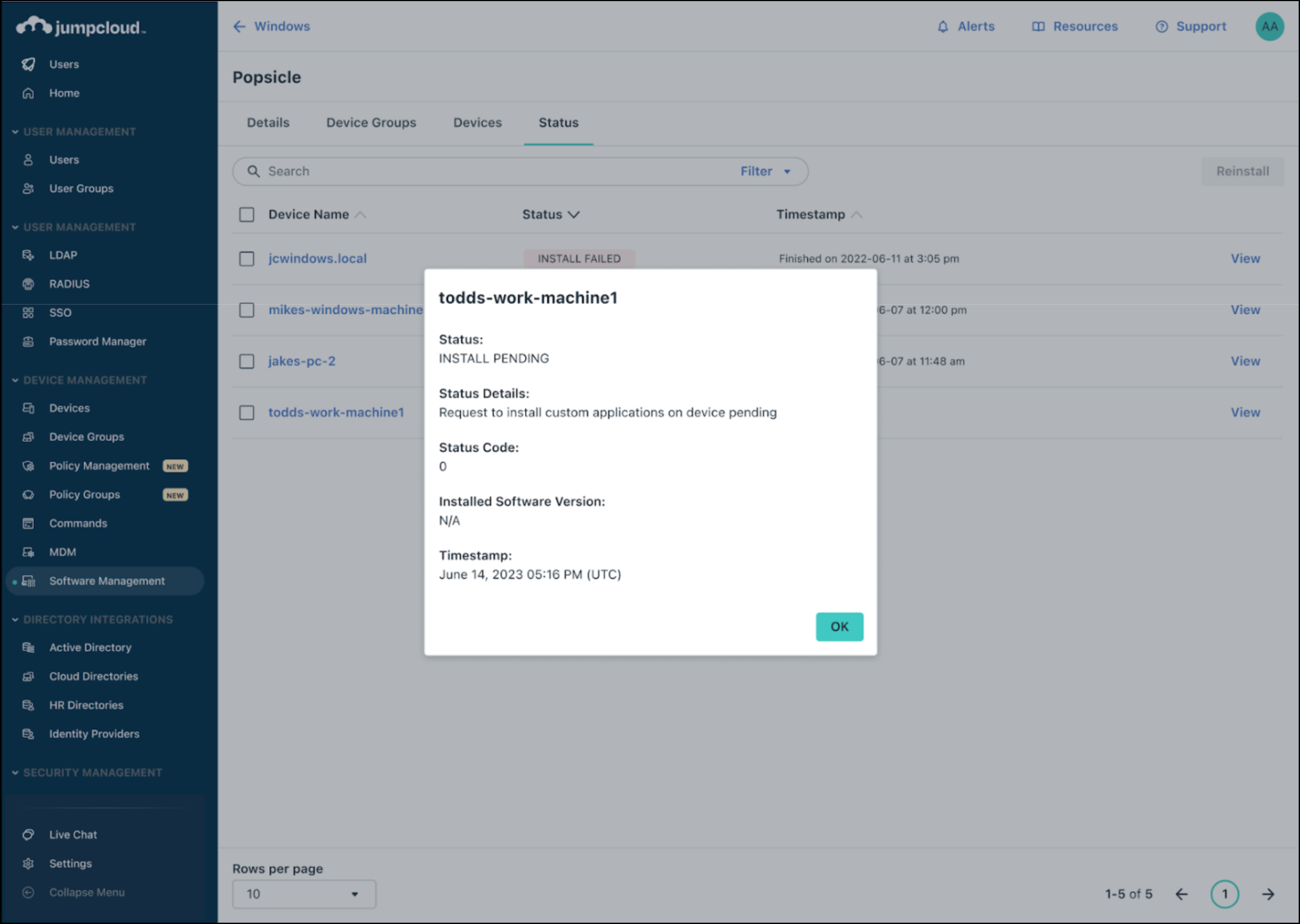Open Software Management from the sidebar

coord(107,581)
